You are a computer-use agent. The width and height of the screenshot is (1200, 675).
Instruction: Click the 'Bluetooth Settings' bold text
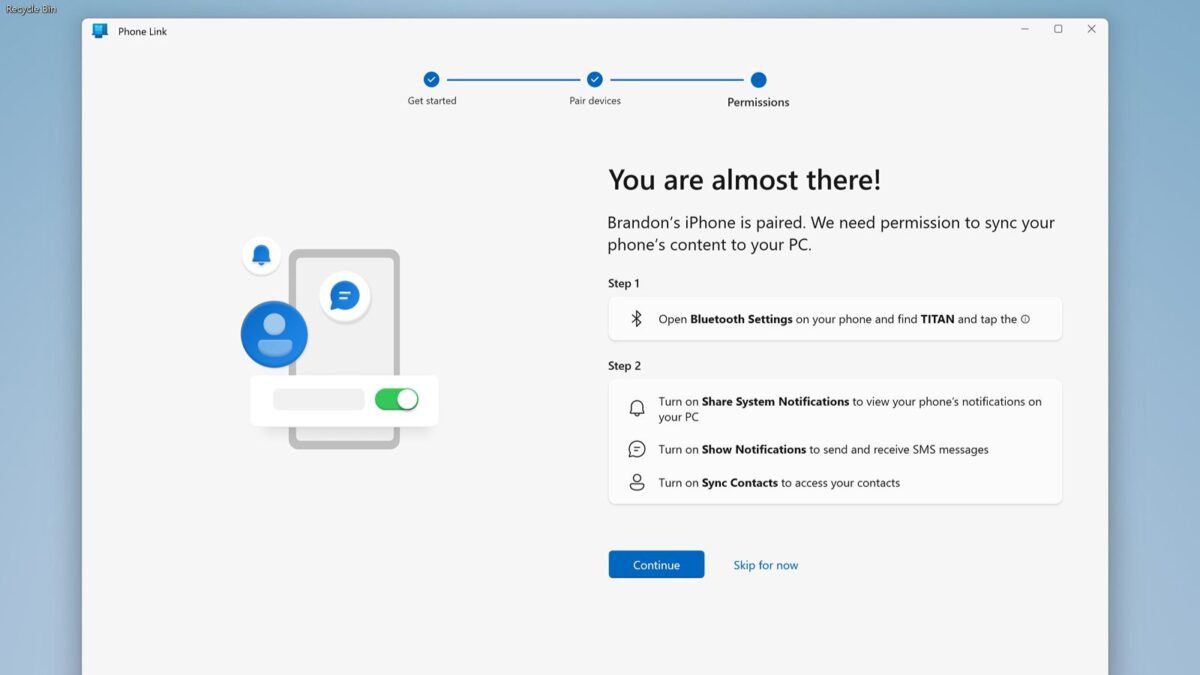coord(741,319)
